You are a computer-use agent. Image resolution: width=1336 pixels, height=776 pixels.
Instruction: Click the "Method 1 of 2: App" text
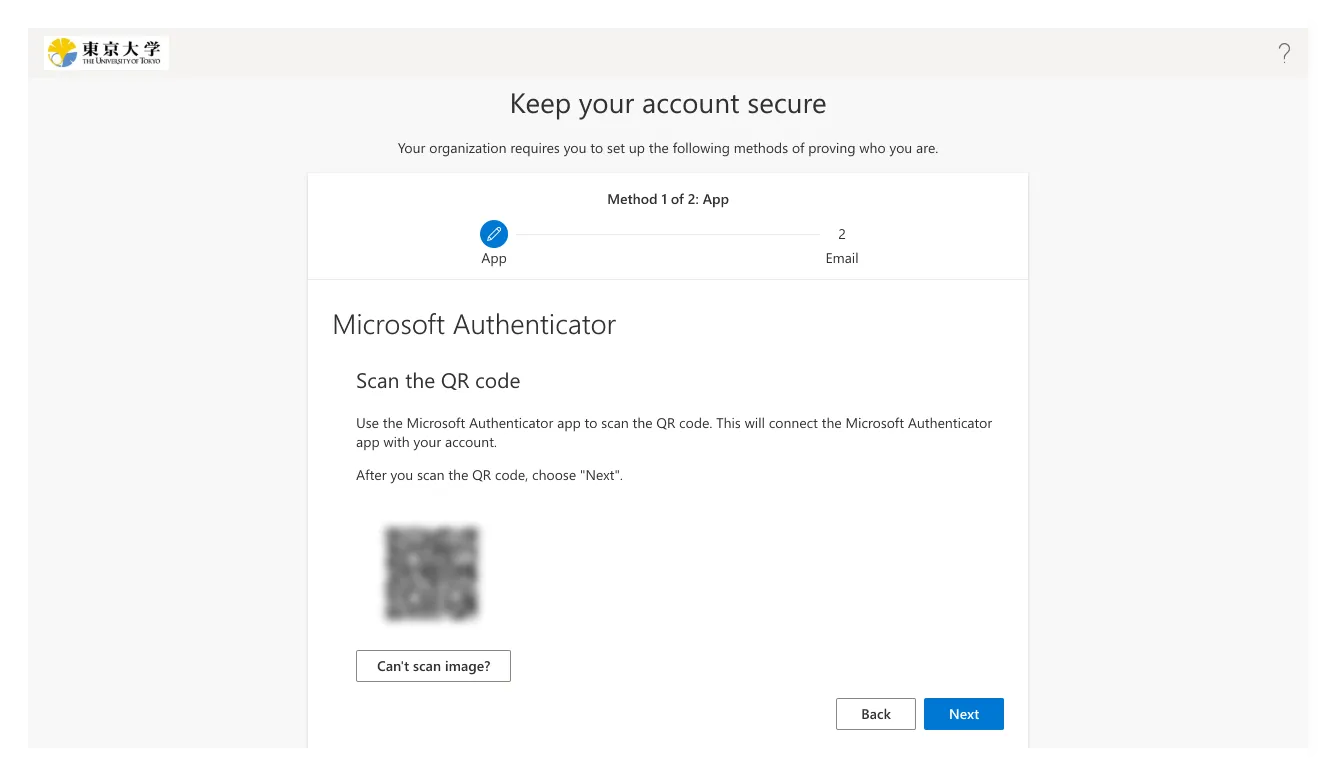point(668,199)
